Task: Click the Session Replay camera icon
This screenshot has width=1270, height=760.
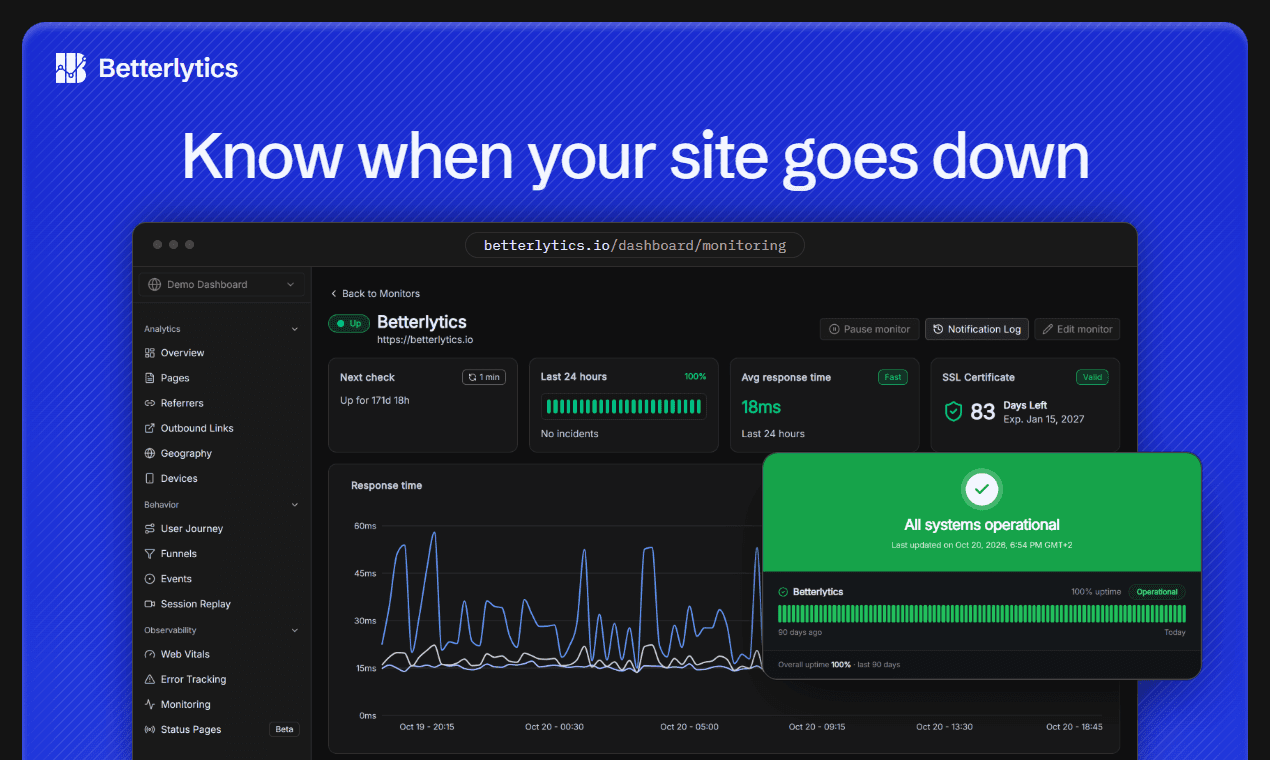Action: point(150,604)
